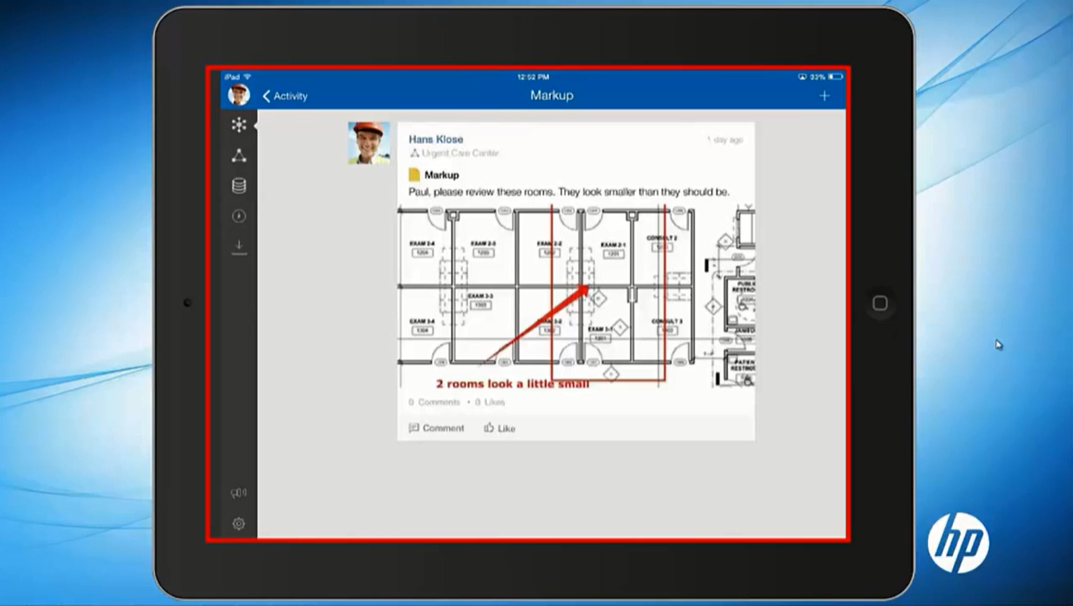Click the iPad home button

click(x=880, y=303)
